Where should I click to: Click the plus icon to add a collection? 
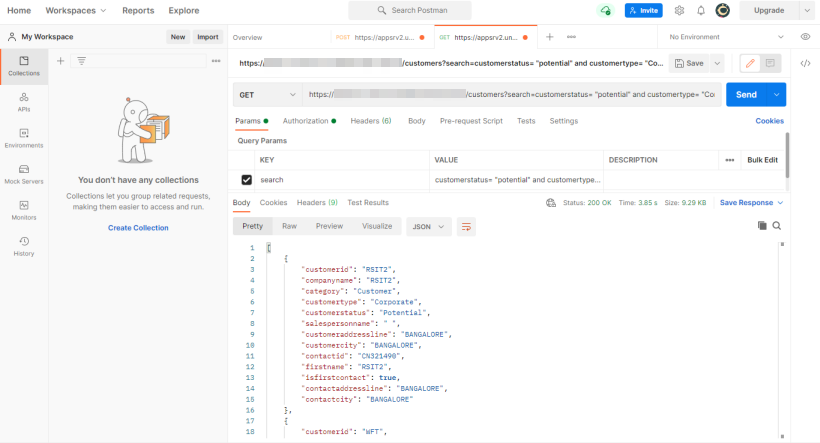[x=61, y=61]
